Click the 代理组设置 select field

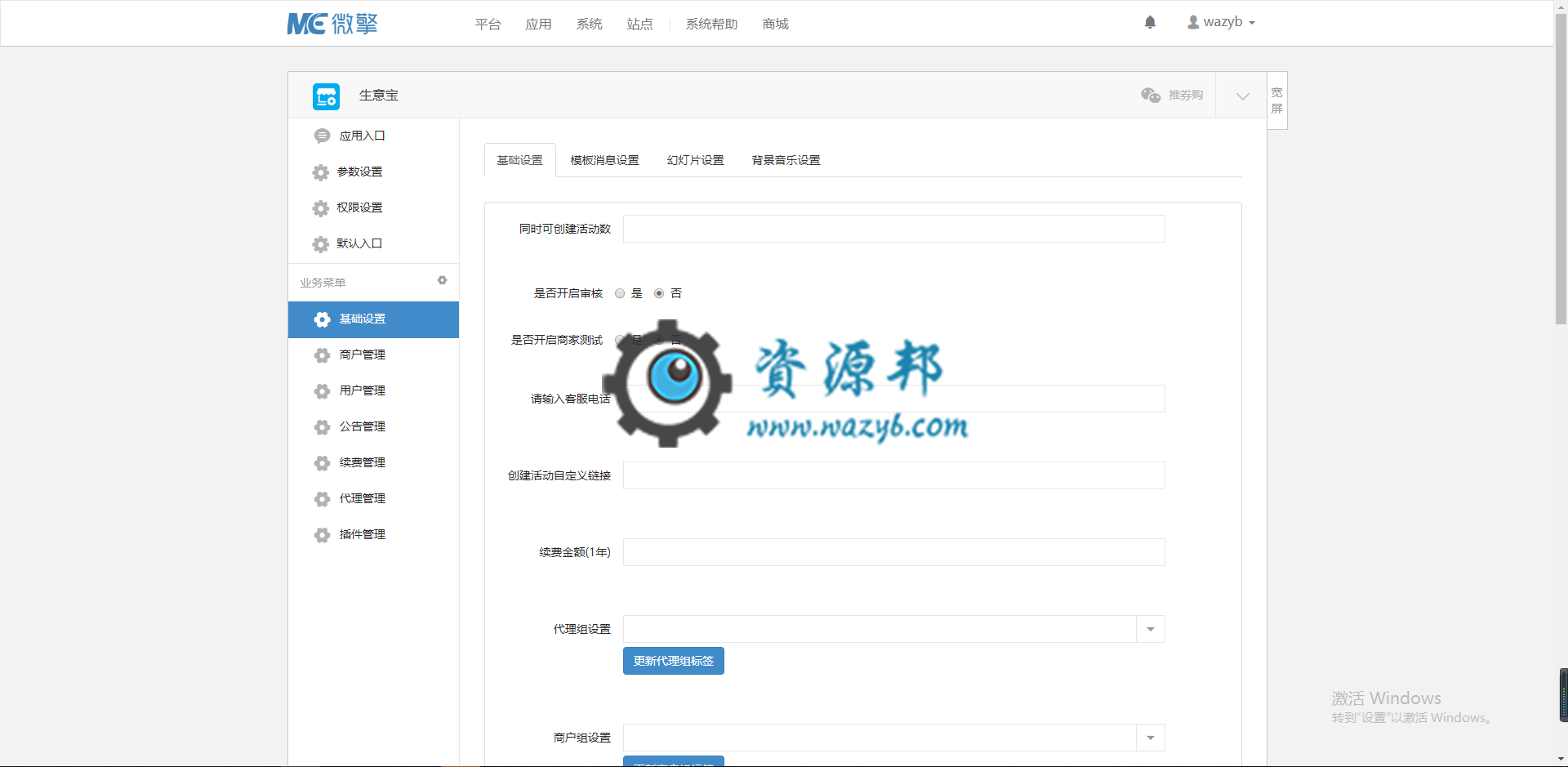coord(894,629)
